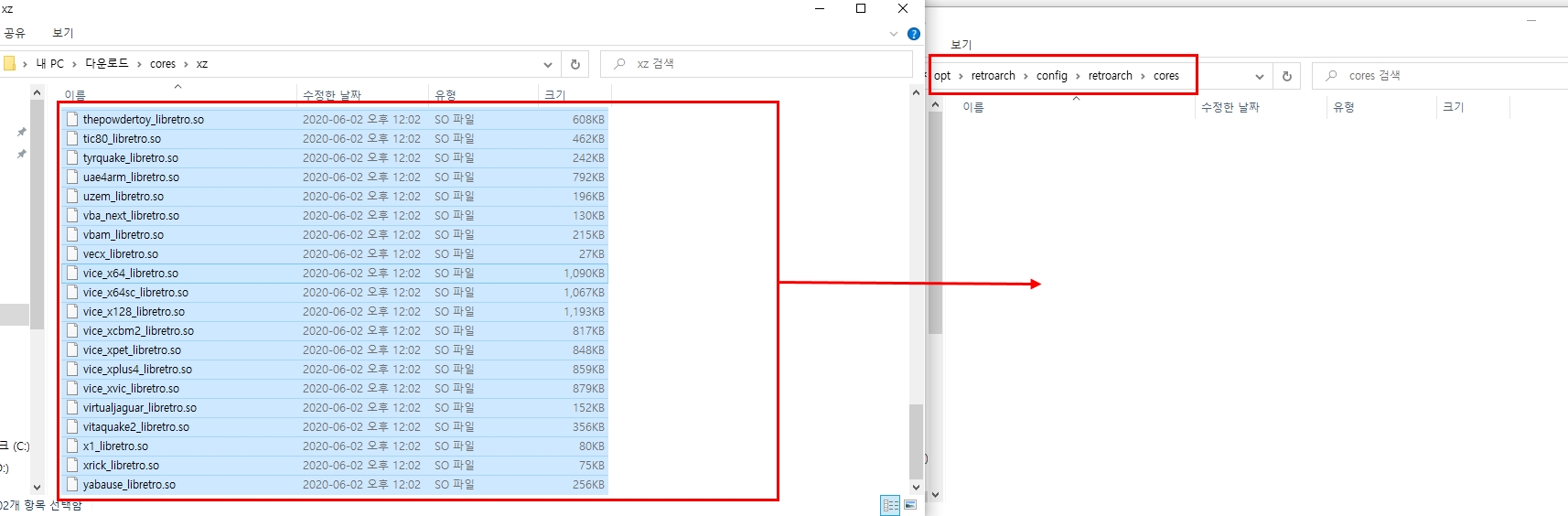Click the refresh button in xz window
The height and width of the screenshot is (516, 1568).
[575, 64]
